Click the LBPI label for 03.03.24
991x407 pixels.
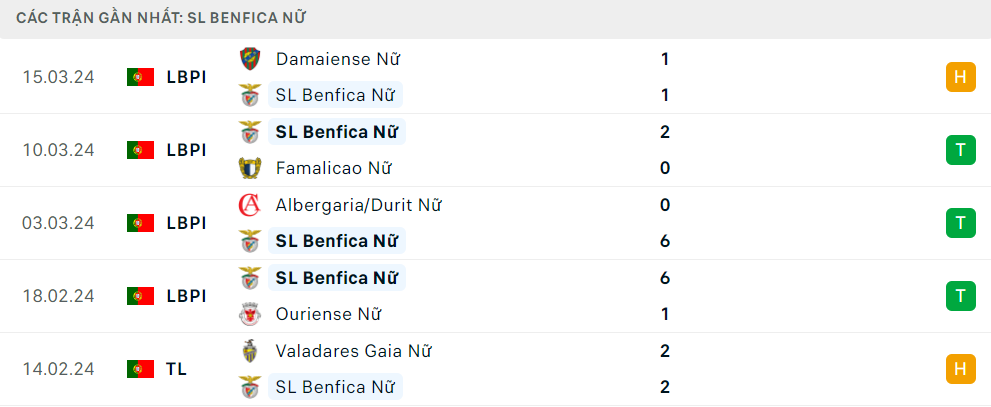[x=186, y=223]
